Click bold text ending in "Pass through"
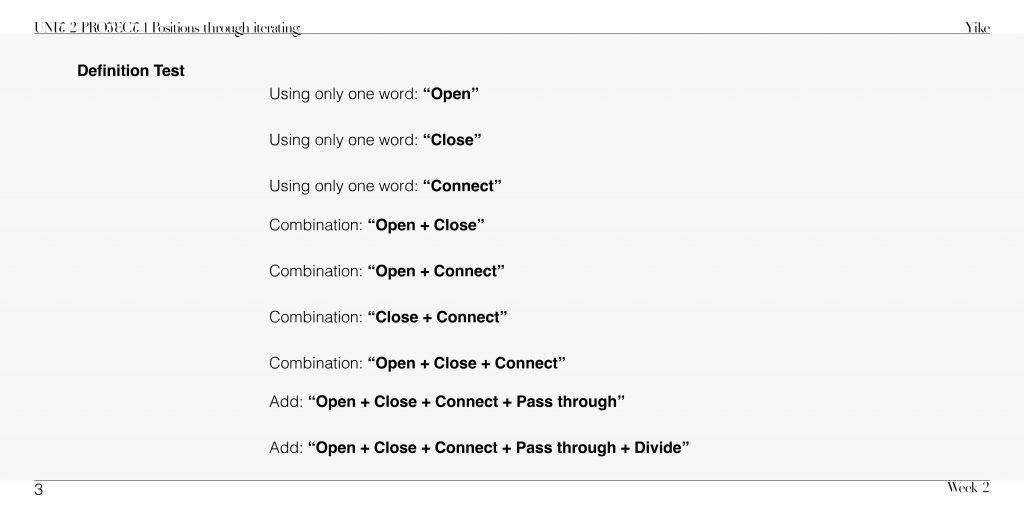Viewport: 1024px width, 515px height. (466, 401)
